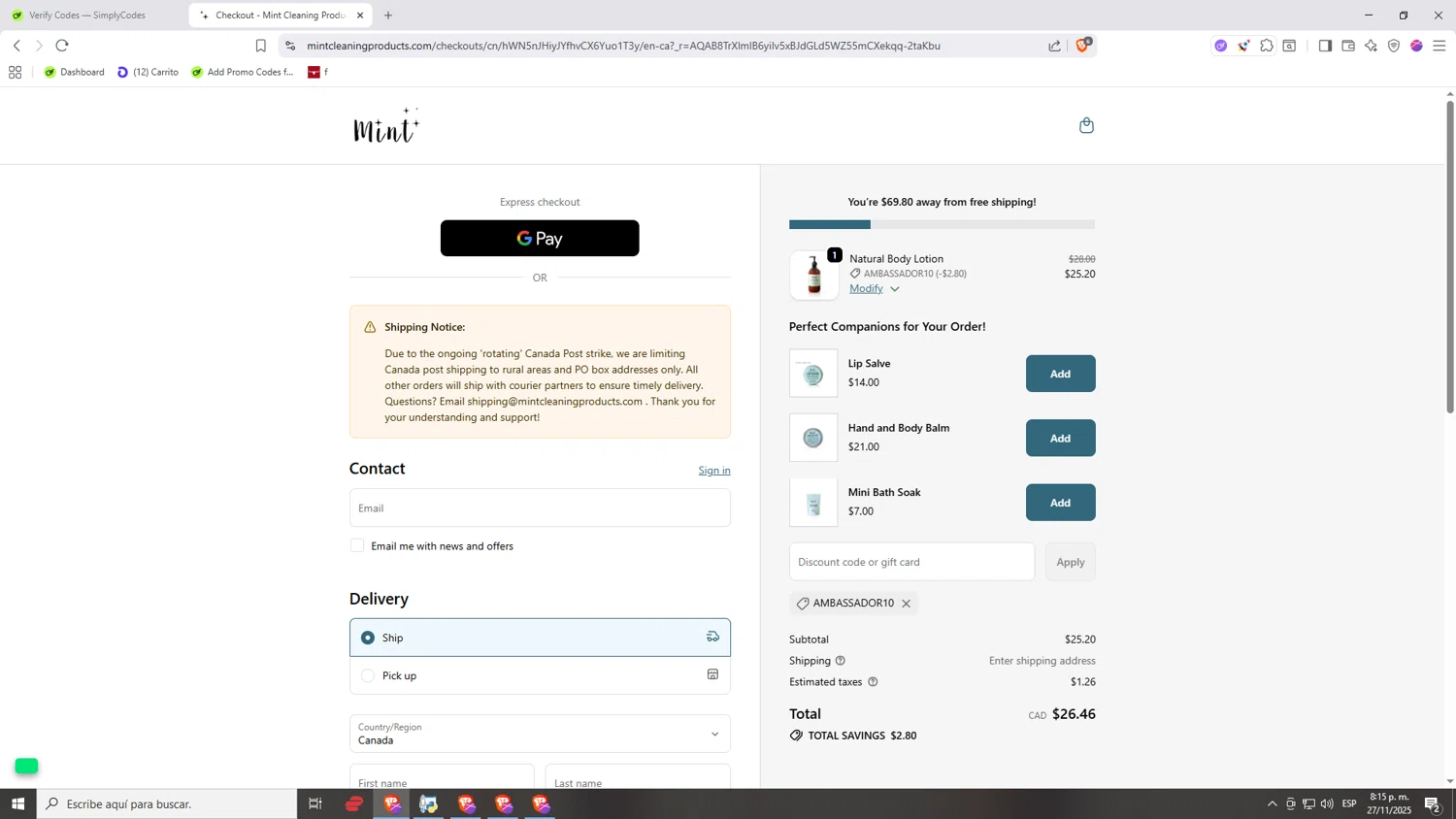Toggle browser sidebar panel icon

[1325, 46]
